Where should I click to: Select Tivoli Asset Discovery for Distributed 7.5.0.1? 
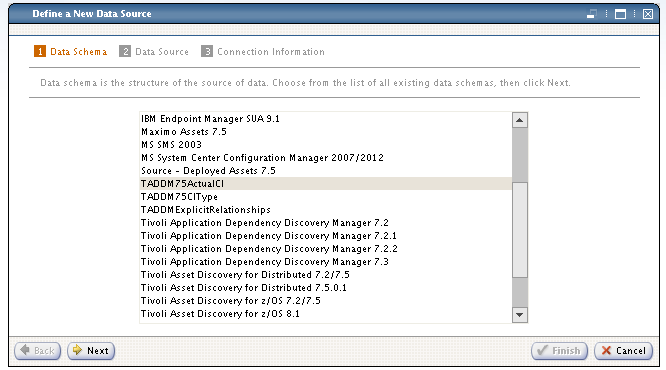point(325,288)
